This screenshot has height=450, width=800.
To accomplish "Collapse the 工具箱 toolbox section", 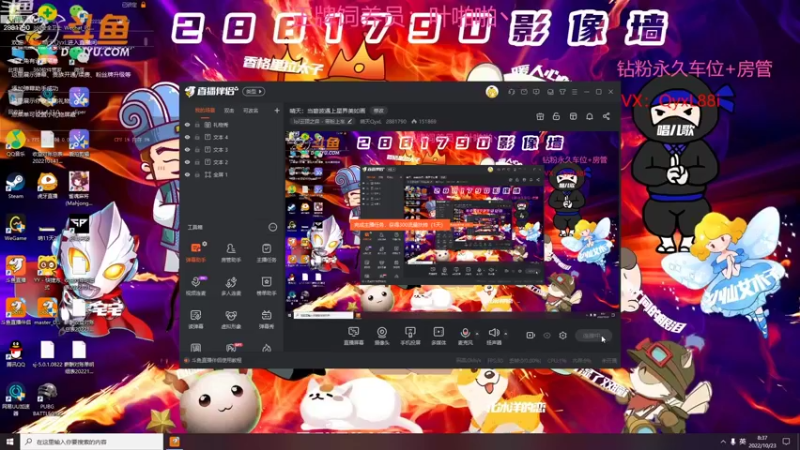I will click(272, 227).
